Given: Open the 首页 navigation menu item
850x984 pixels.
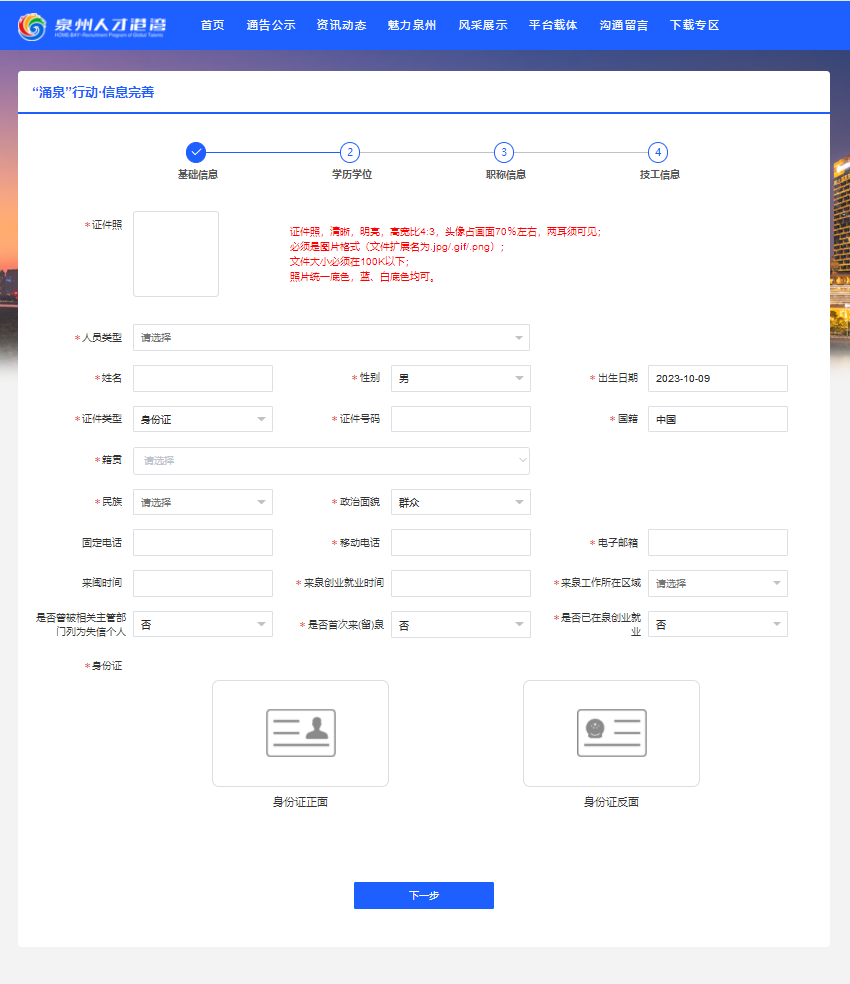Looking at the screenshot, I should 212,25.
